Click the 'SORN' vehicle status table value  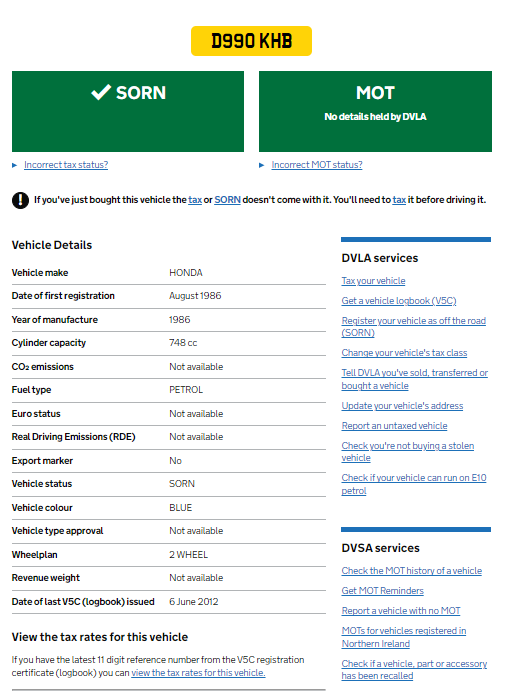tap(182, 484)
